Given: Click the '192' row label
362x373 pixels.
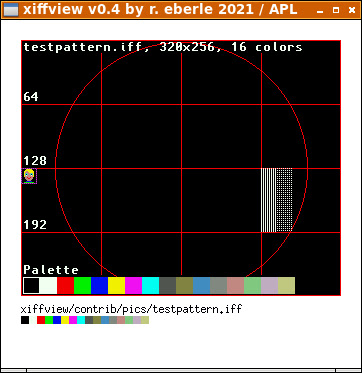Looking at the screenshot, I should [x=35, y=225].
